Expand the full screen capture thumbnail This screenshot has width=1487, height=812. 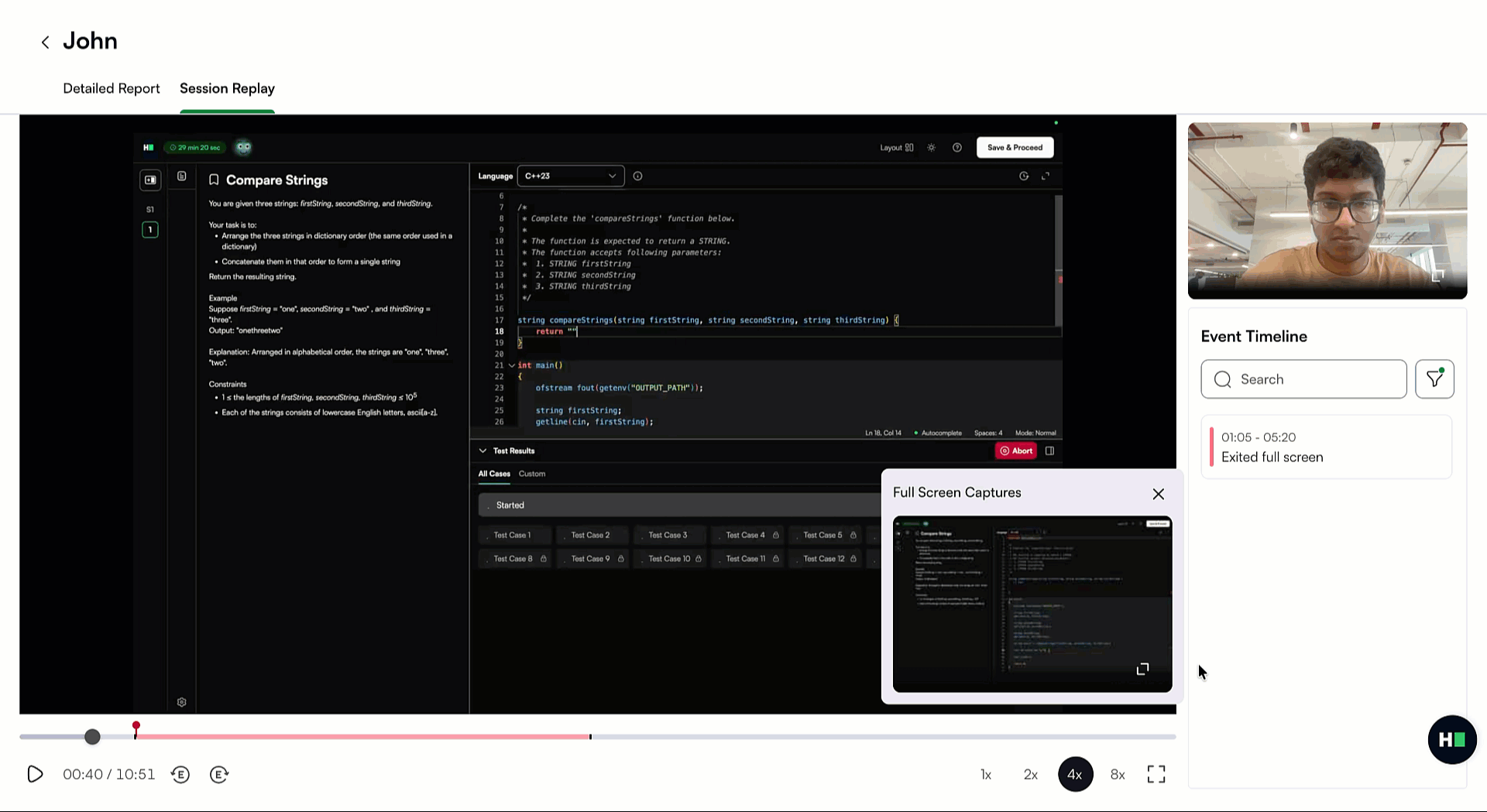(x=1142, y=669)
